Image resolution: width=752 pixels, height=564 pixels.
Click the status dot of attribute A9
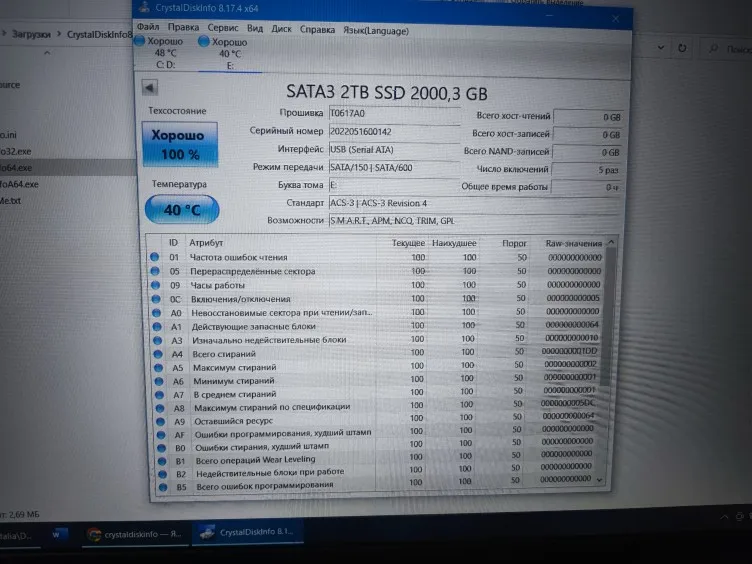(x=160, y=422)
